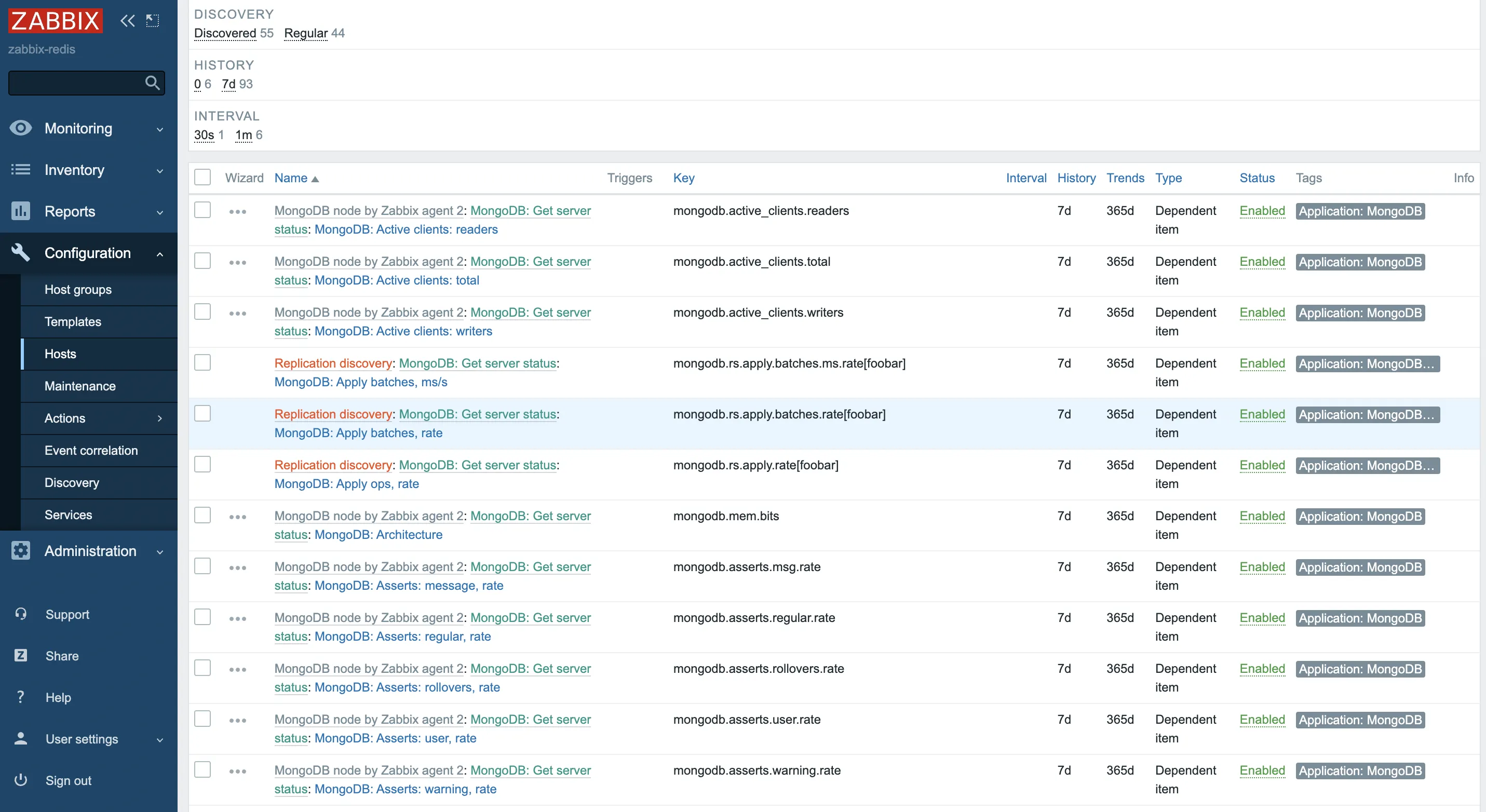Click Application: MongoDB tag on asserts.user.rate row
1486x812 pixels.
click(1360, 720)
